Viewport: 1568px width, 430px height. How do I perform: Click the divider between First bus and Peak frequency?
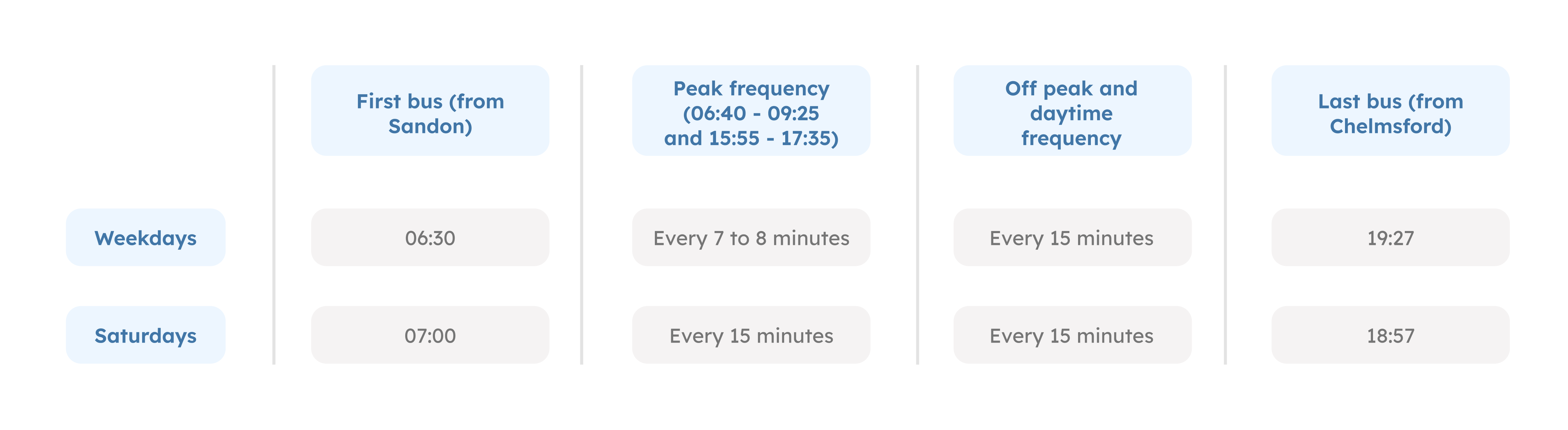tap(582, 215)
